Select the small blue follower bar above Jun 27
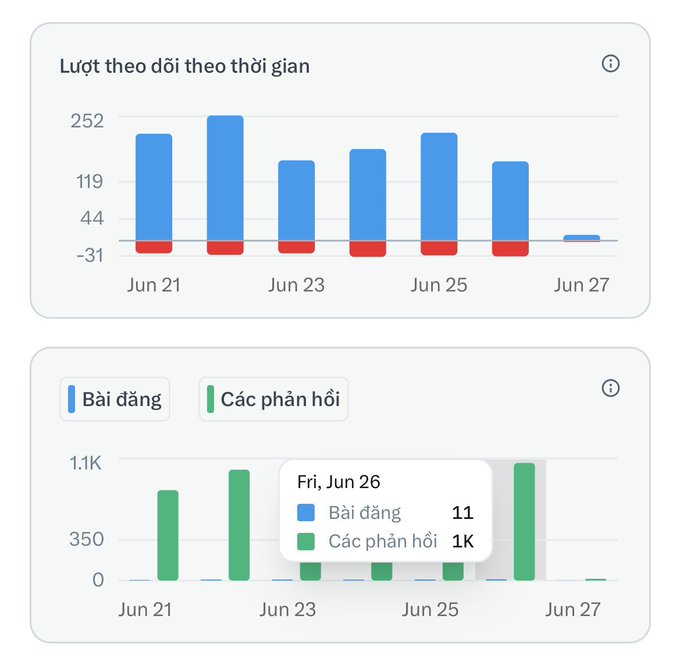680x669 pixels. click(582, 238)
